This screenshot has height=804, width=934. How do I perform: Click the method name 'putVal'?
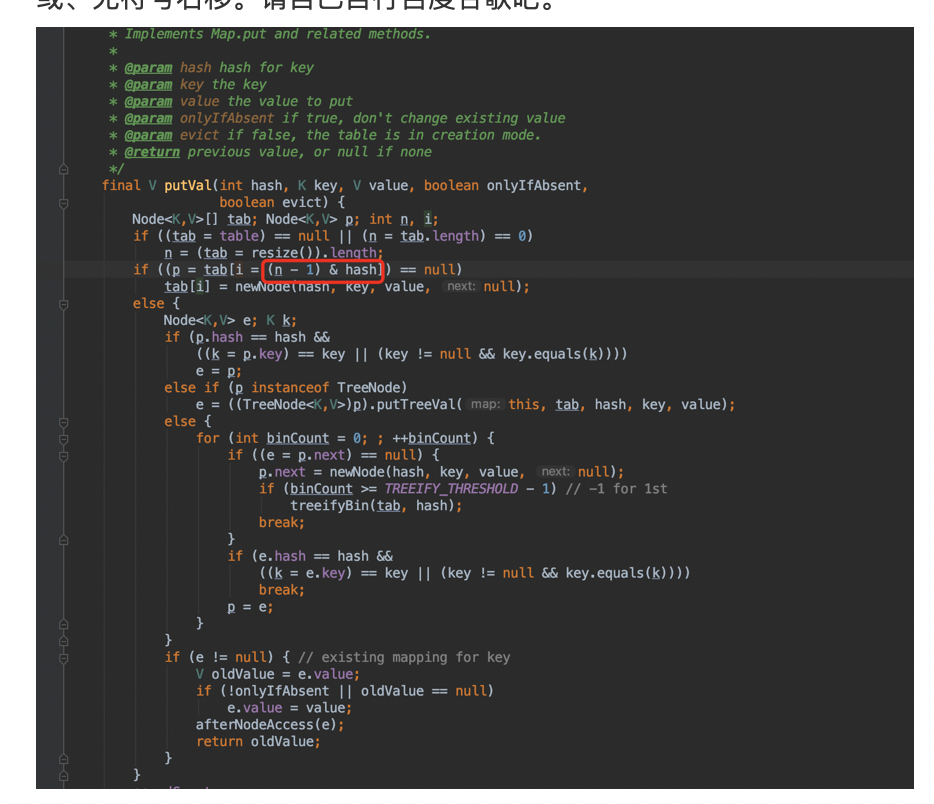click(188, 185)
